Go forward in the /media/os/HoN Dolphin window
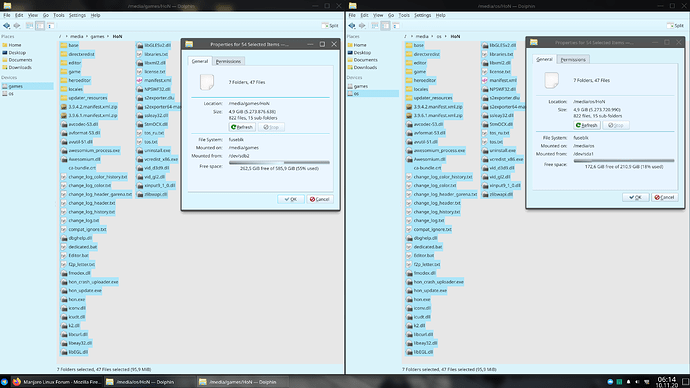 [362, 26]
